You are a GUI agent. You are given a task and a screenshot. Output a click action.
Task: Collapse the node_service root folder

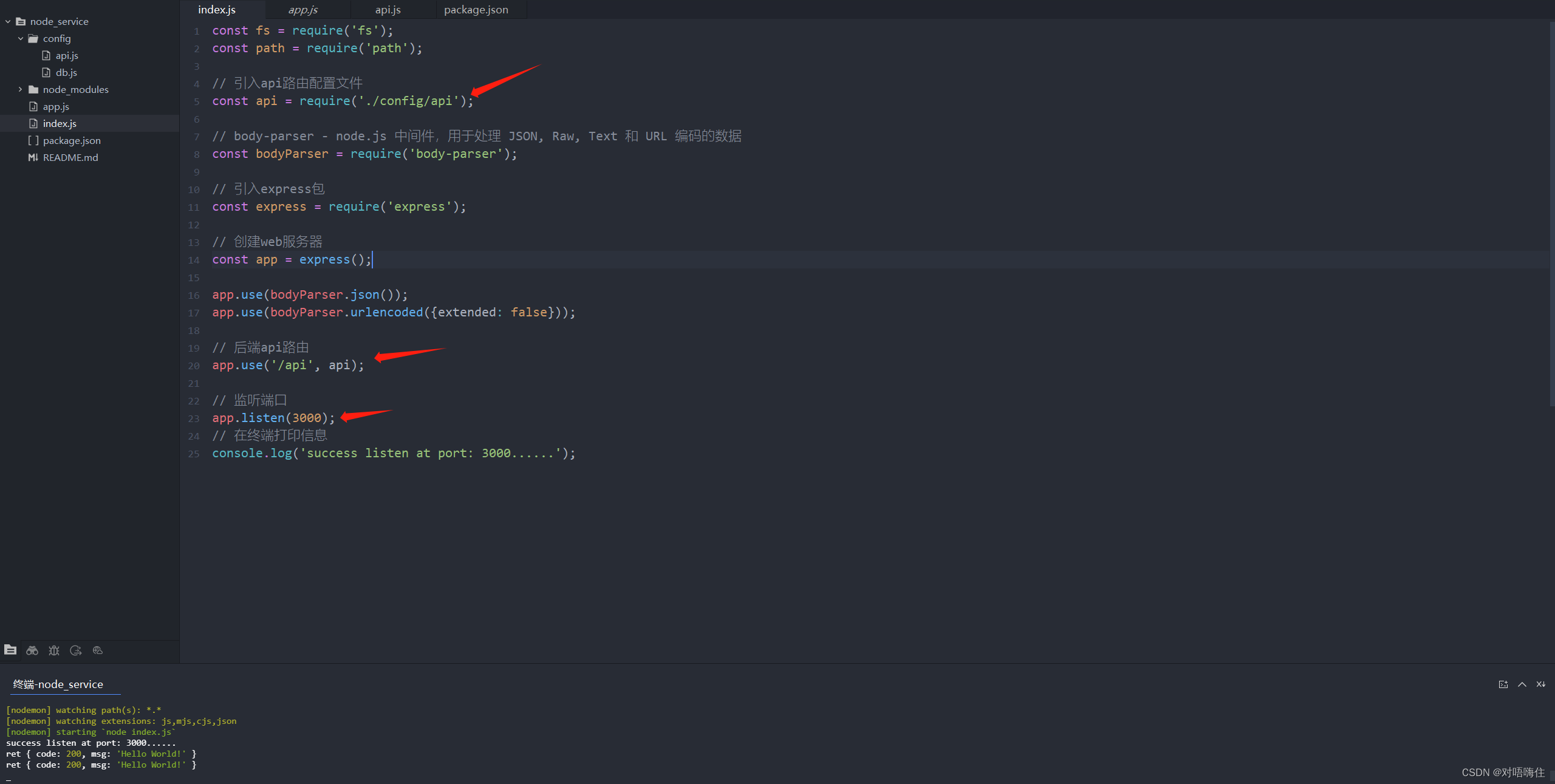(x=8, y=21)
